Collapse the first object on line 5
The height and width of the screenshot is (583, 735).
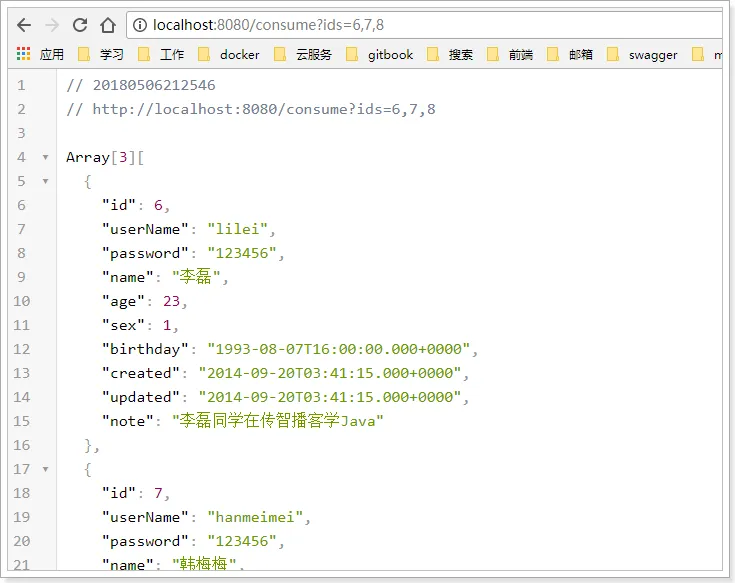point(45,181)
